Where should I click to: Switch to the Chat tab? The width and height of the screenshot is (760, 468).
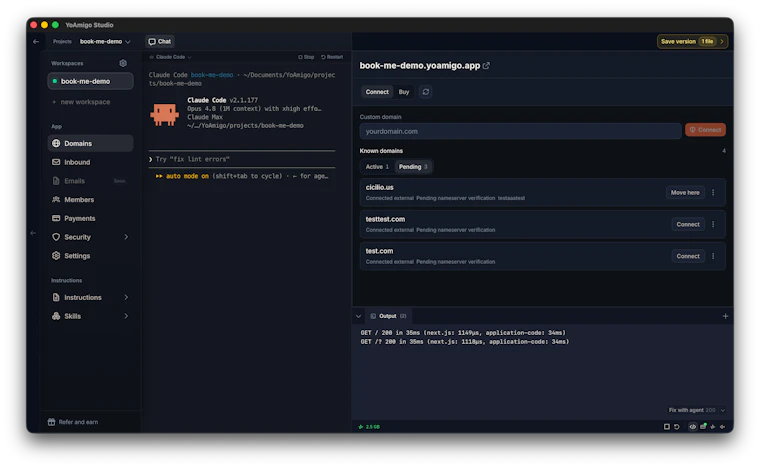tap(159, 42)
